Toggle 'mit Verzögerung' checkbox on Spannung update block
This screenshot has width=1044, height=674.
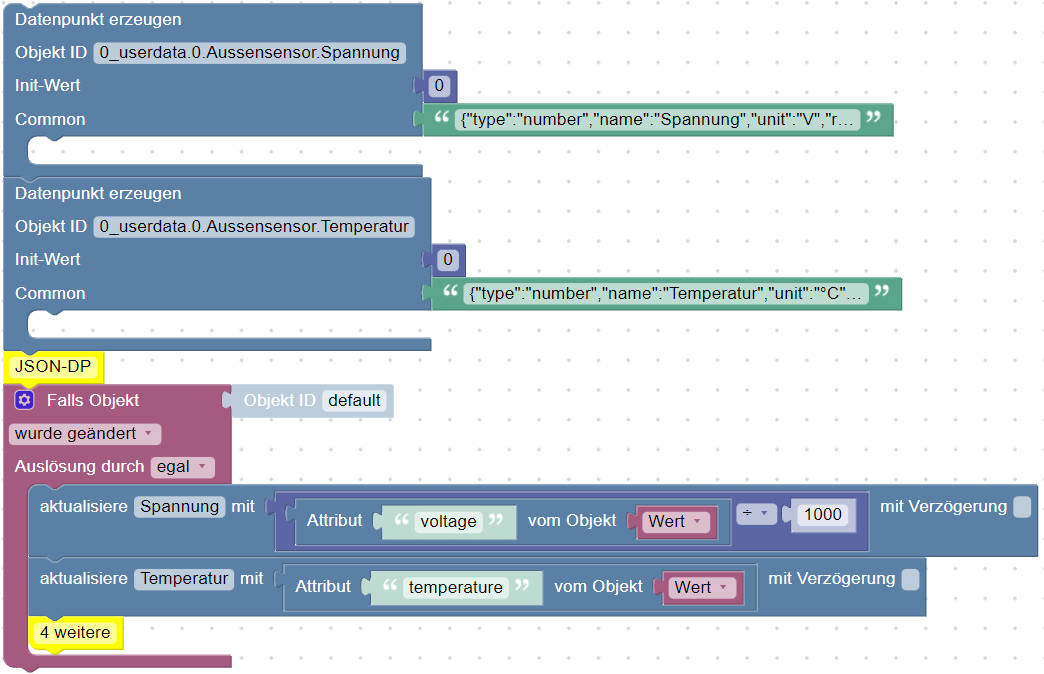point(1022,507)
